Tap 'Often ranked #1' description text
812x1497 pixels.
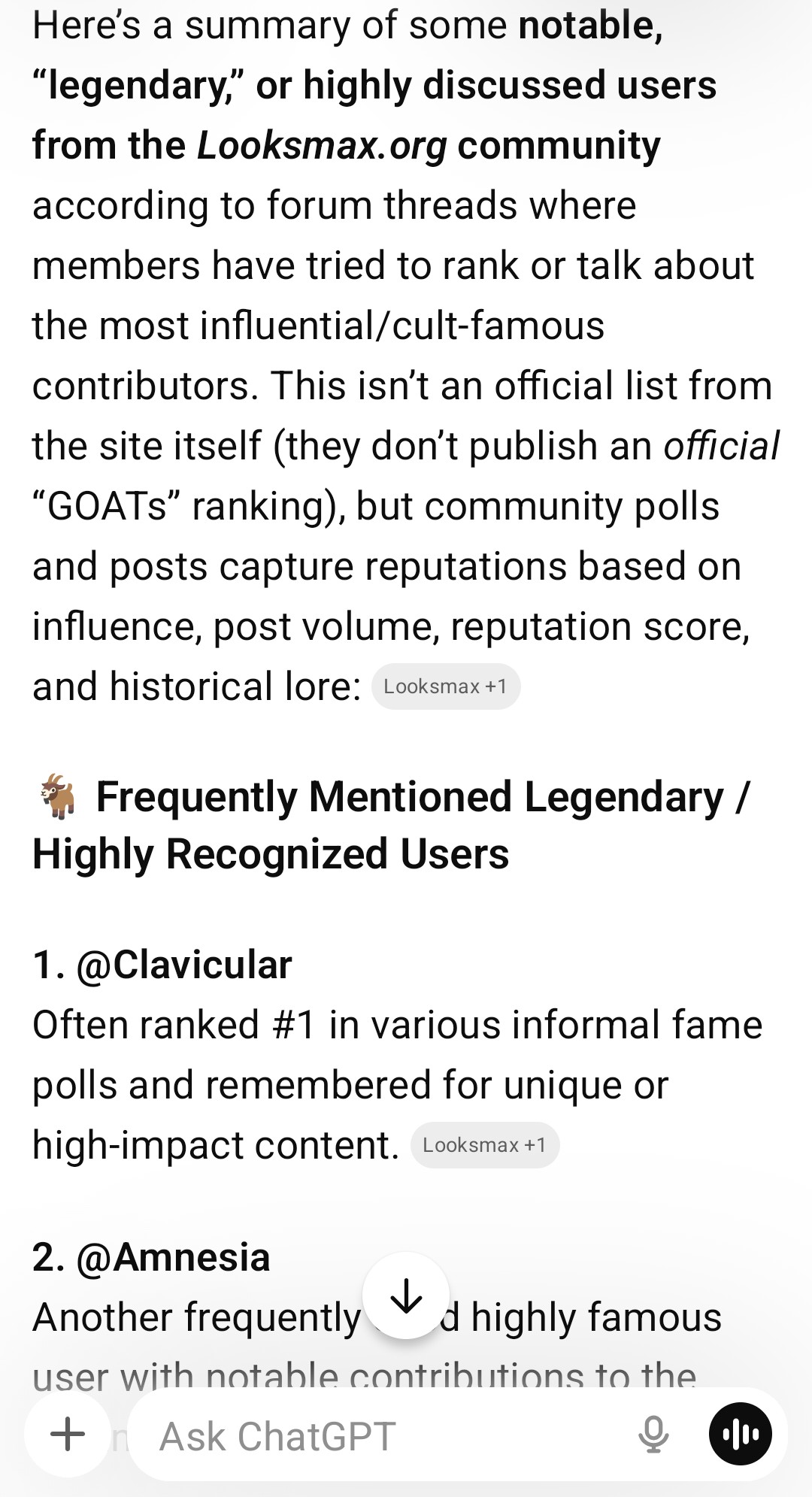tap(173, 1025)
